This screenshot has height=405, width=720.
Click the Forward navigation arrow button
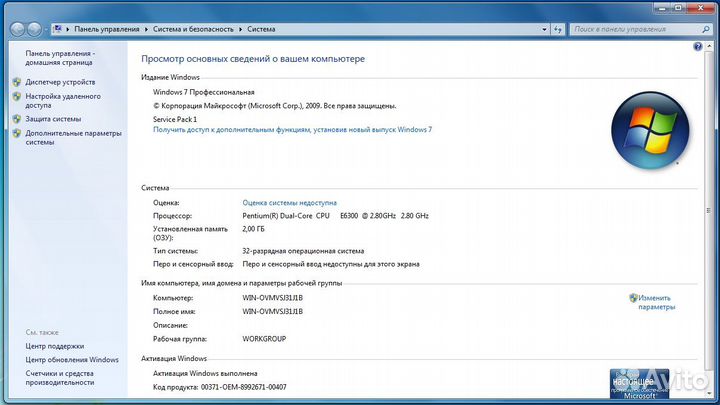[x=34, y=29]
